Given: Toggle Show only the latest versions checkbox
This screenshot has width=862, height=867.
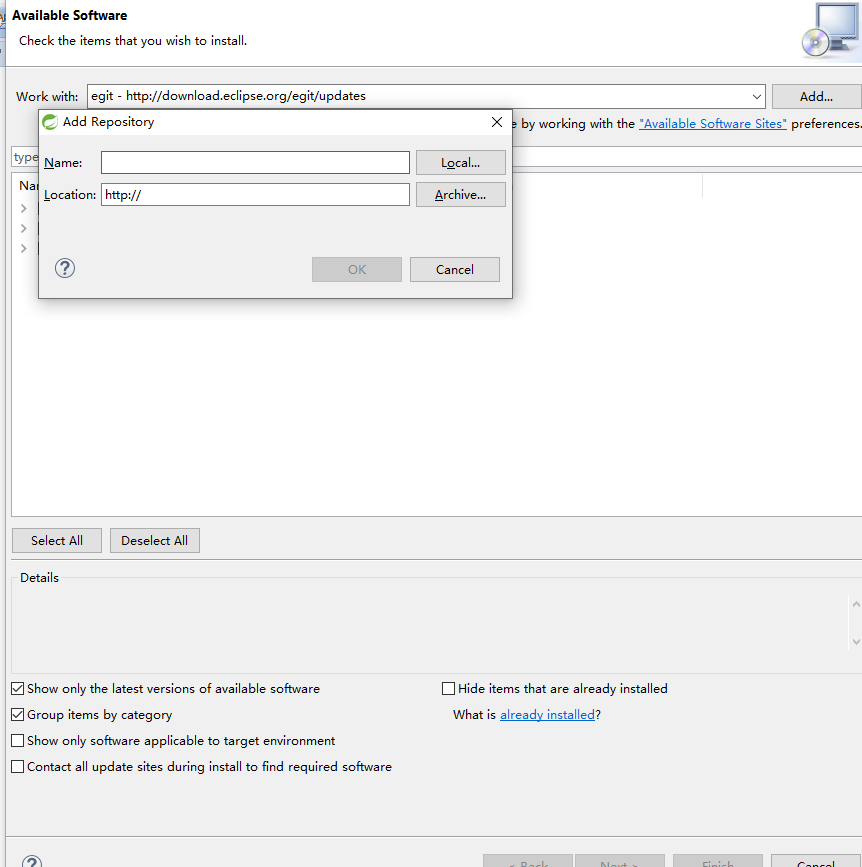Looking at the screenshot, I should coord(18,688).
